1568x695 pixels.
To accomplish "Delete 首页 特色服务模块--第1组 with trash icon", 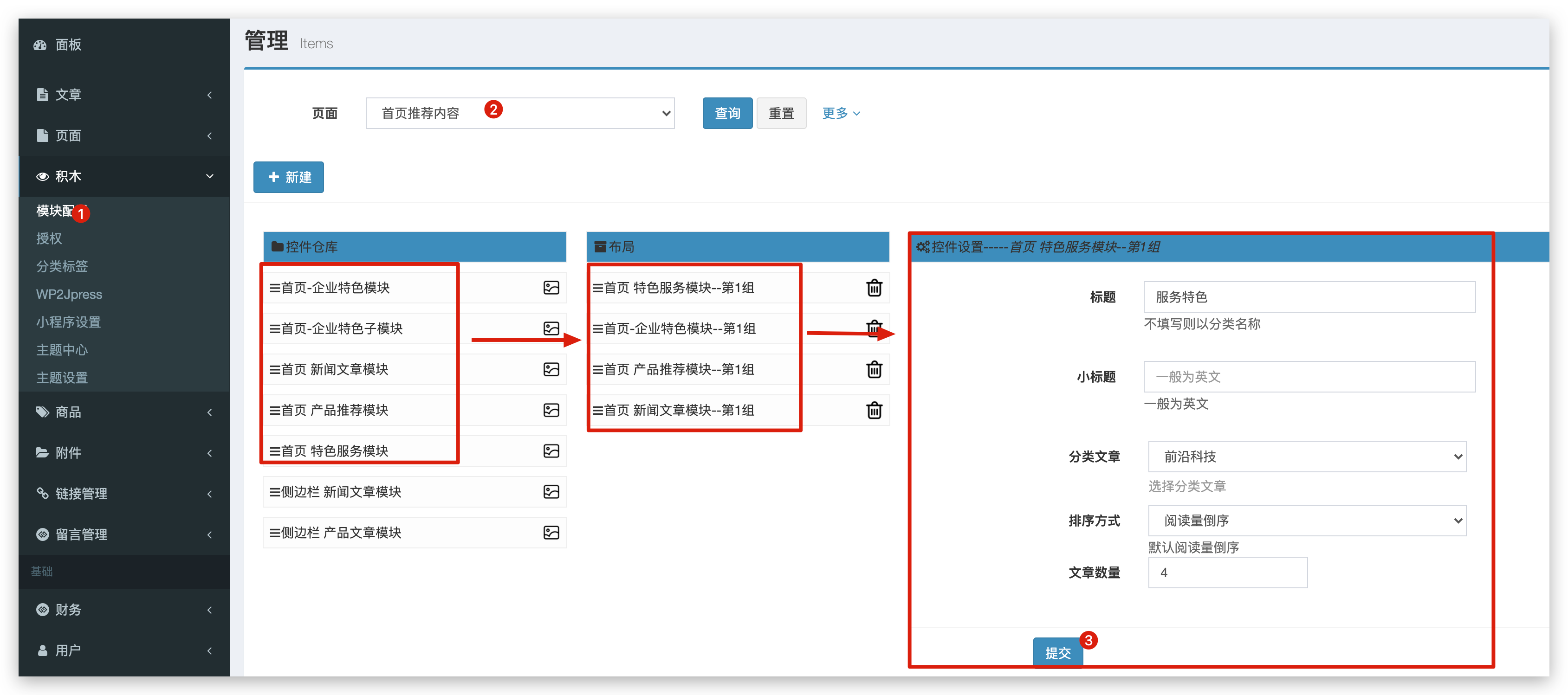I will coord(874,288).
